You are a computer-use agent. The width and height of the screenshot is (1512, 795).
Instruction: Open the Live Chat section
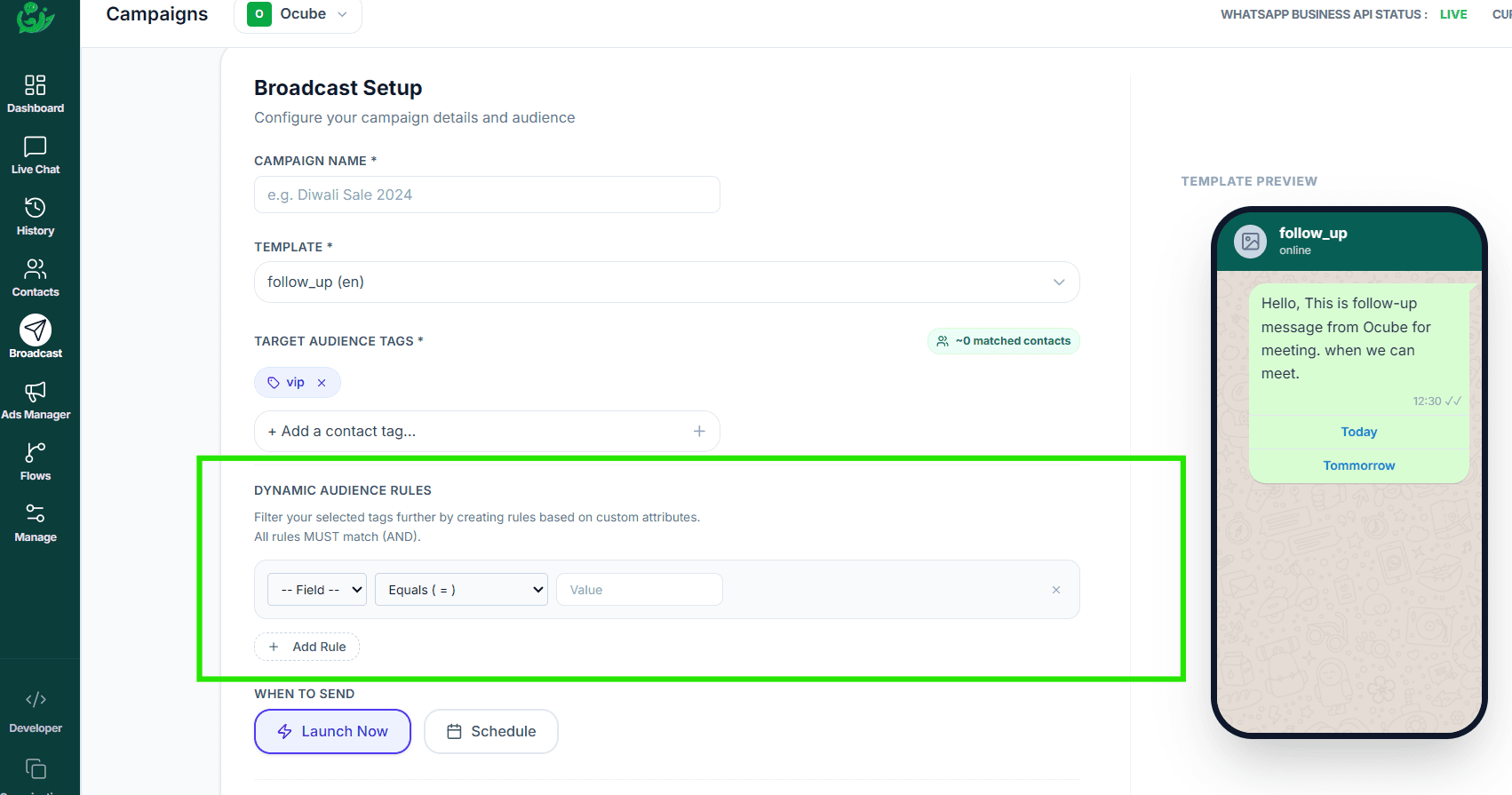pos(36,155)
